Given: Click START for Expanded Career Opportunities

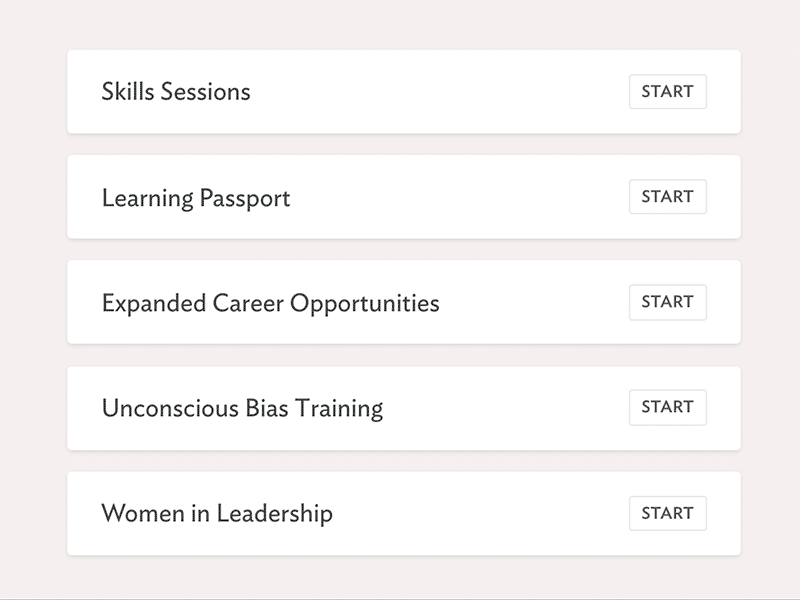Looking at the screenshot, I should click(667, 302).
